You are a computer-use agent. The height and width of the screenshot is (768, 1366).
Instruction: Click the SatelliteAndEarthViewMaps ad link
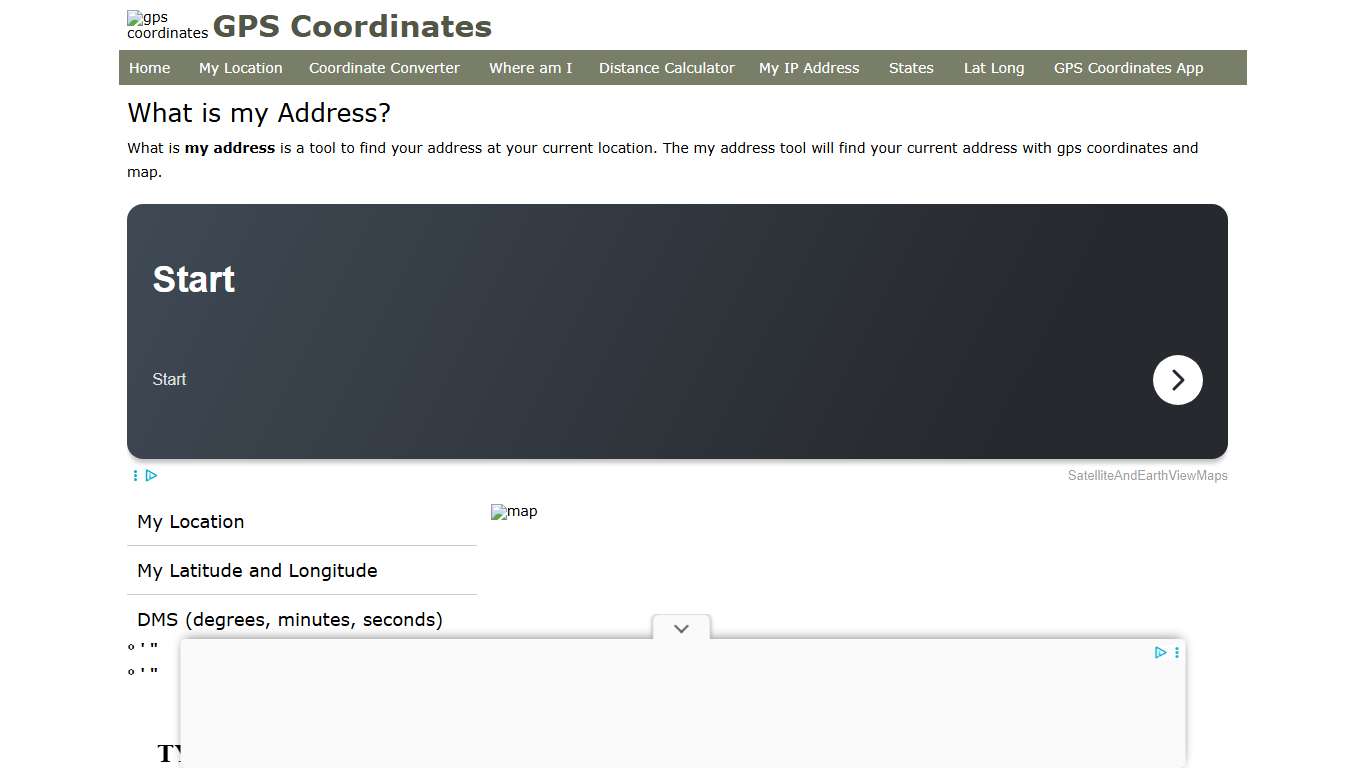tap(1147, 476)
